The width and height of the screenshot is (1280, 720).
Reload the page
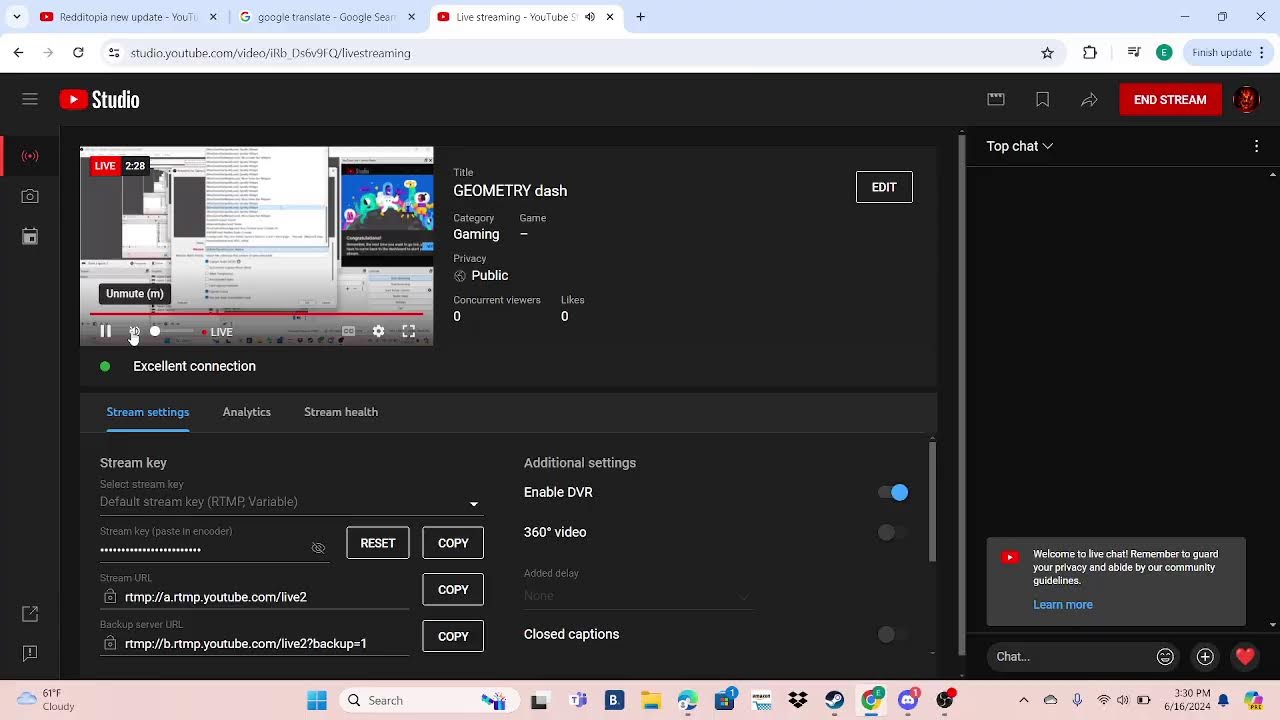[x=78, y=53]
